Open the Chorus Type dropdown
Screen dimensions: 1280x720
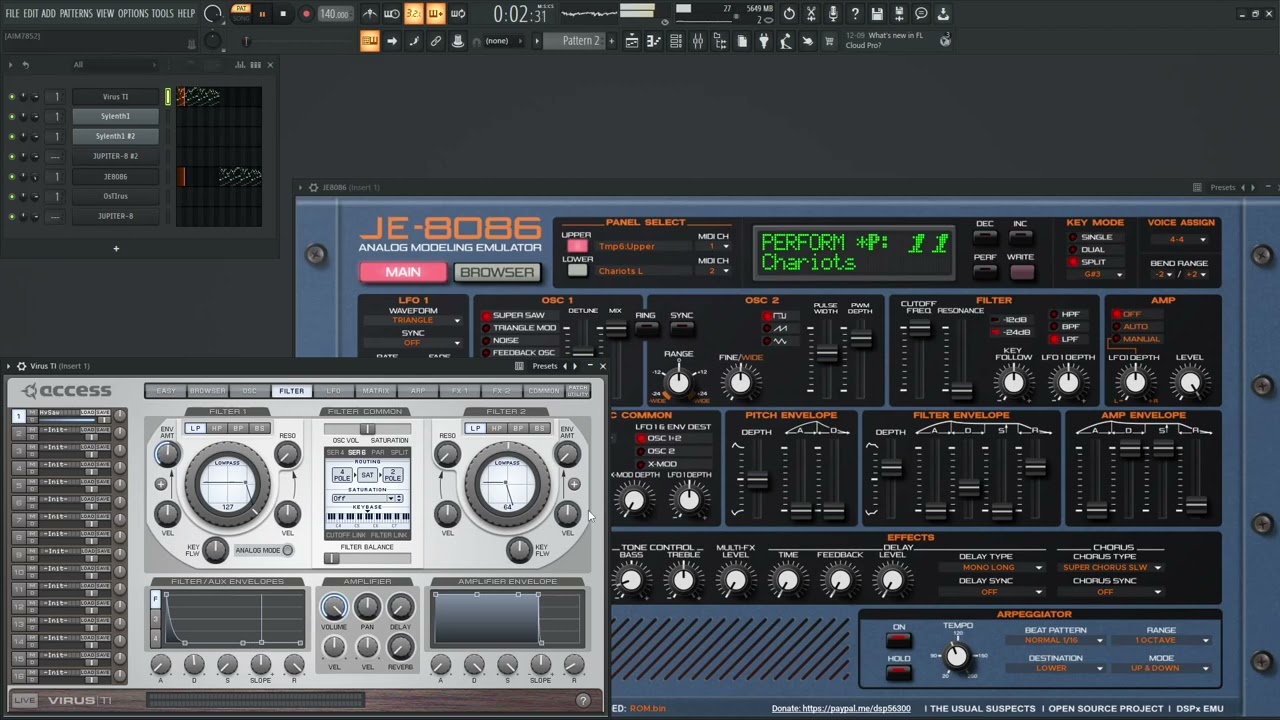point(1112,568)
